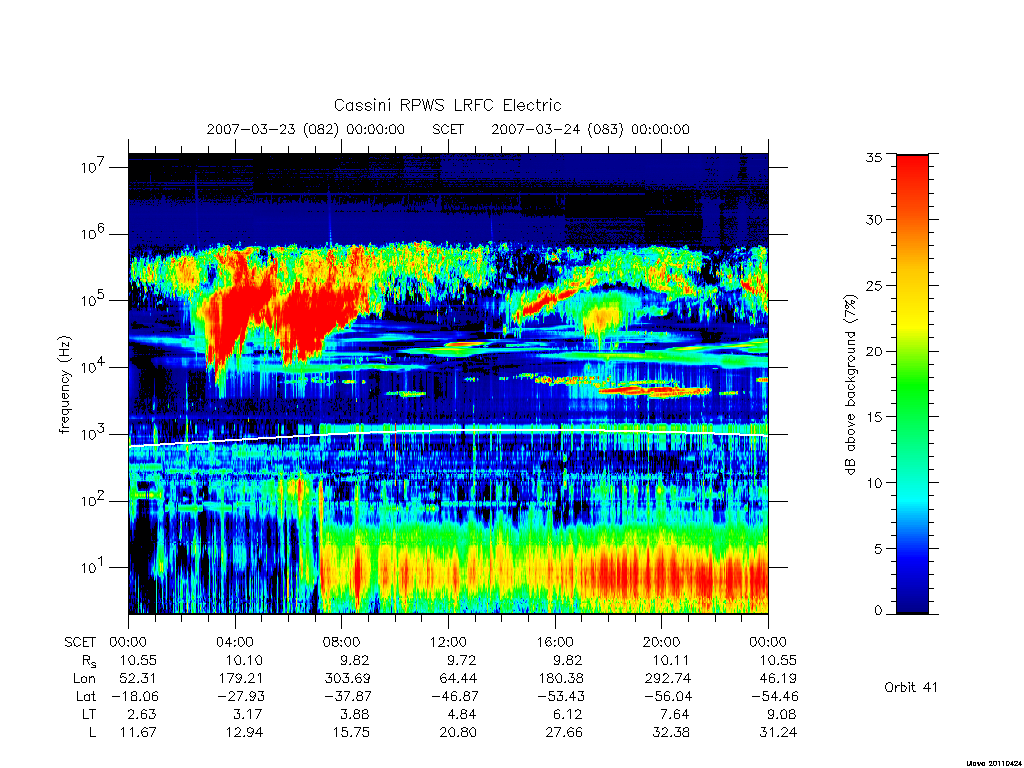Click the Lon value '179.21'
The width and height of the screenshot is (1024, 768).
(240, 678)
